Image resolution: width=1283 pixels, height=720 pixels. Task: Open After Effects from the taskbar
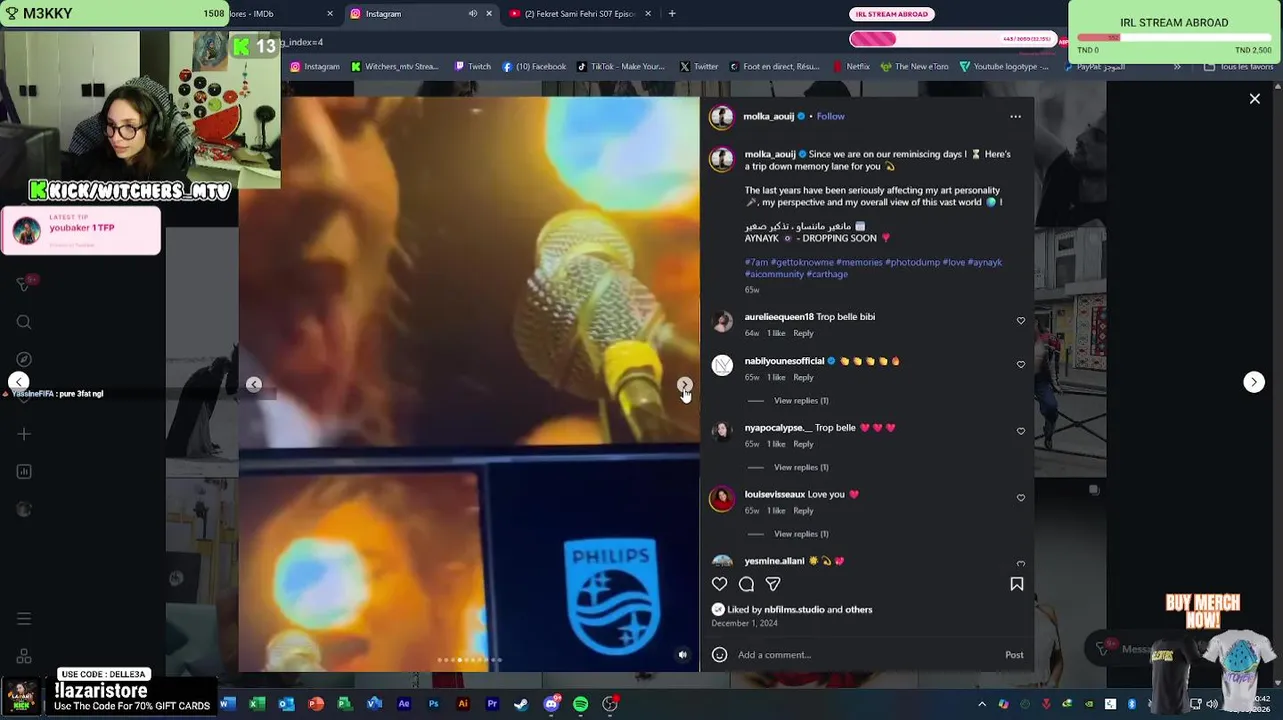403,704
